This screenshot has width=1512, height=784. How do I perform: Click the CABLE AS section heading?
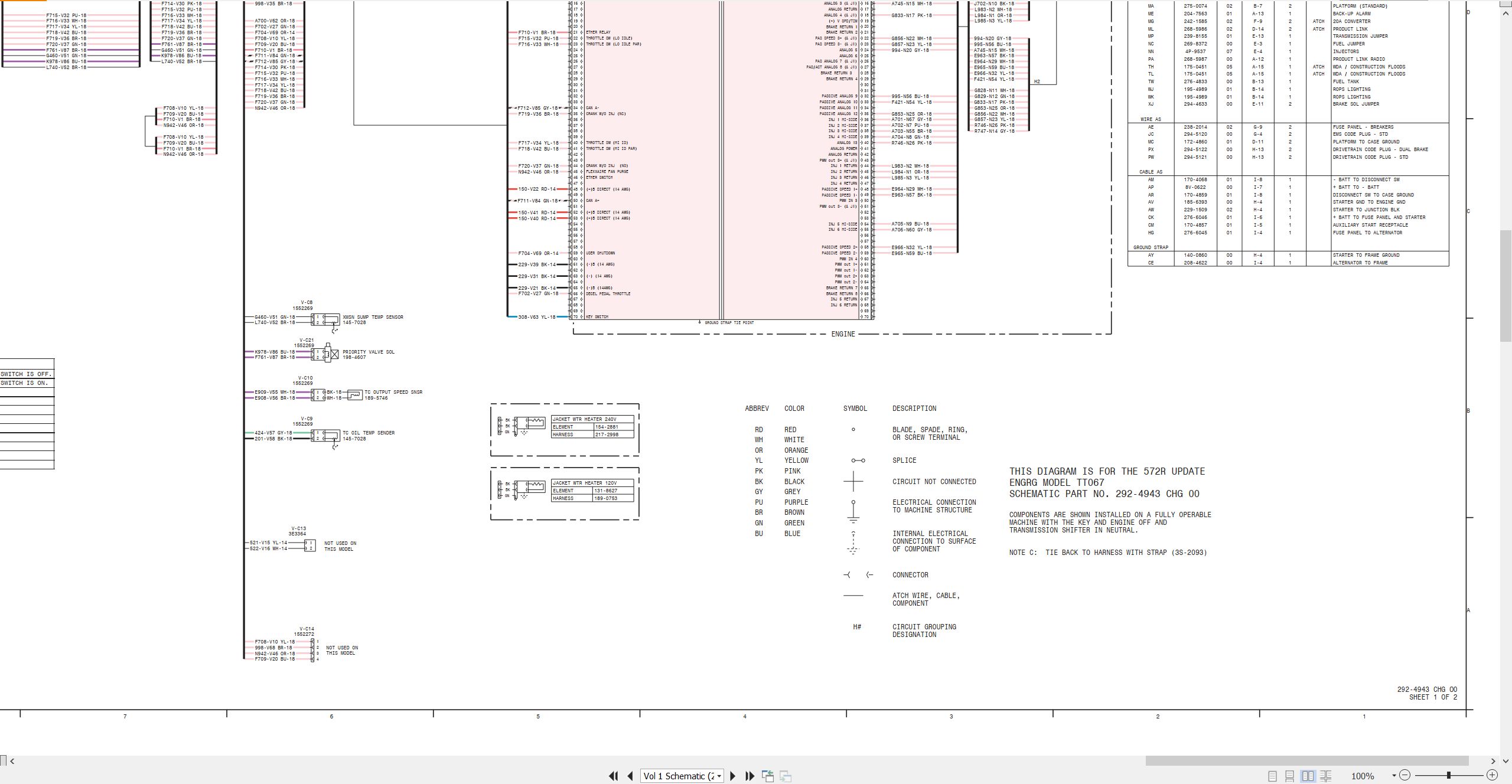coord(1151,172)
